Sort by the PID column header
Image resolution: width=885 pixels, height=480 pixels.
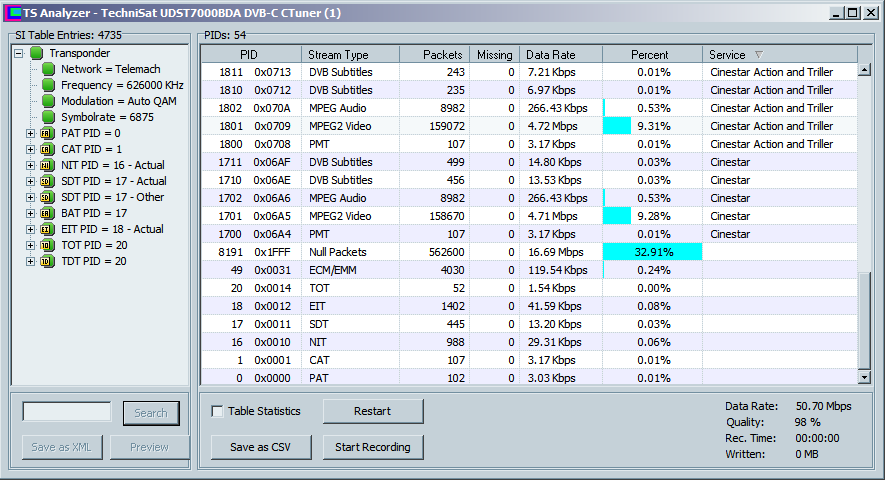pos(251,55)
